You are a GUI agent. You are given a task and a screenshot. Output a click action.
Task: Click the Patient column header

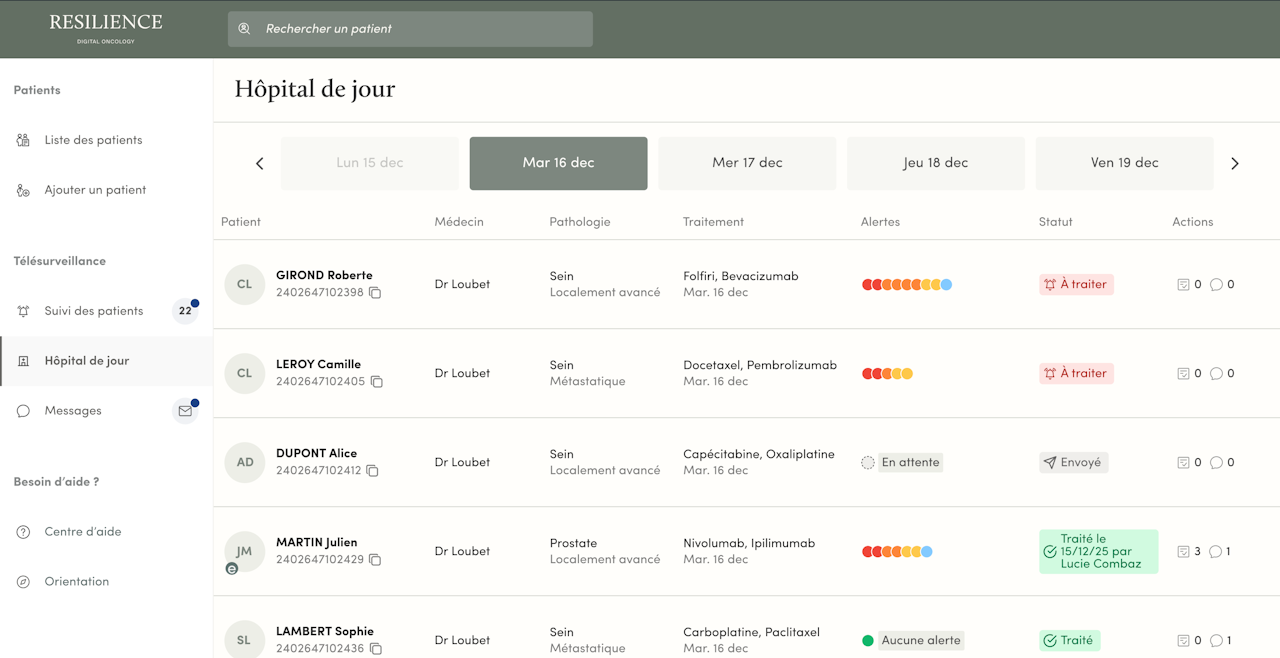pos(241,222)
